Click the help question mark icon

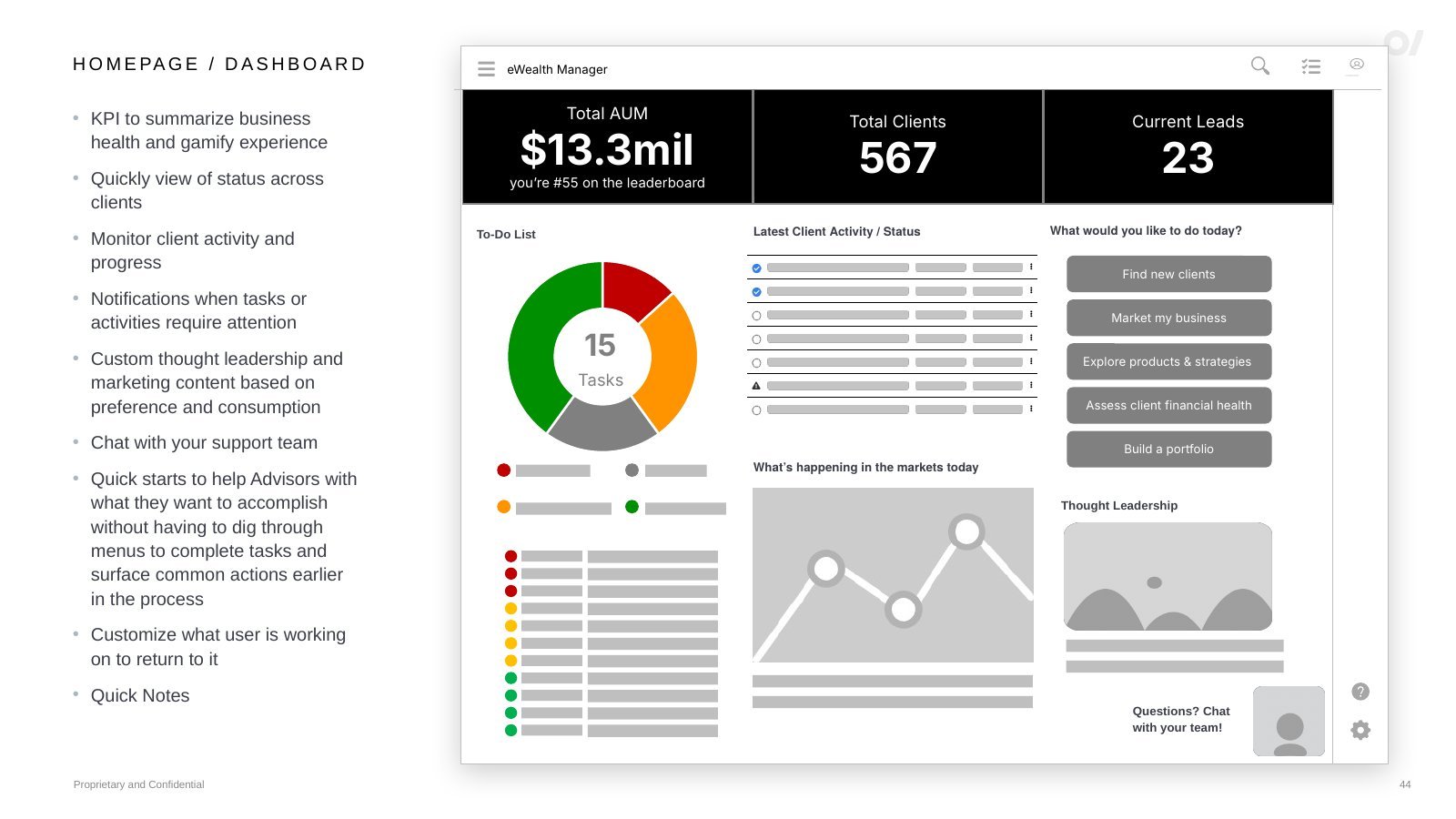point(1360,692)
